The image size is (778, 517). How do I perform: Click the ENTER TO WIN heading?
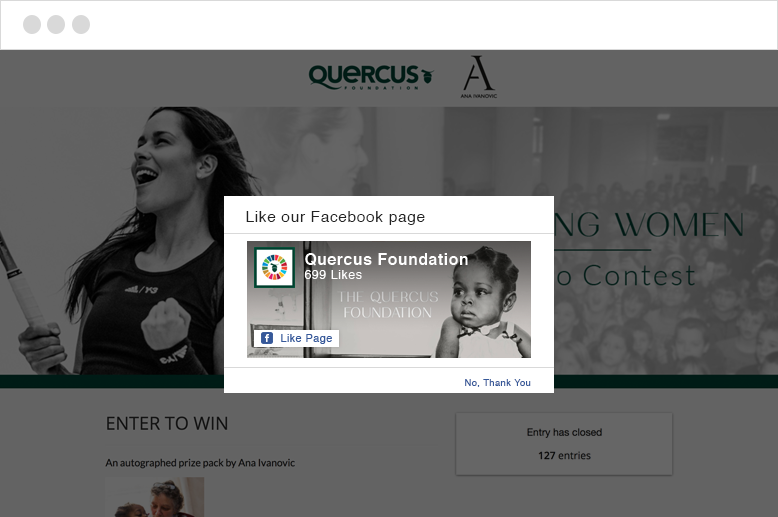pyautogui.click(x=167, y=424)
